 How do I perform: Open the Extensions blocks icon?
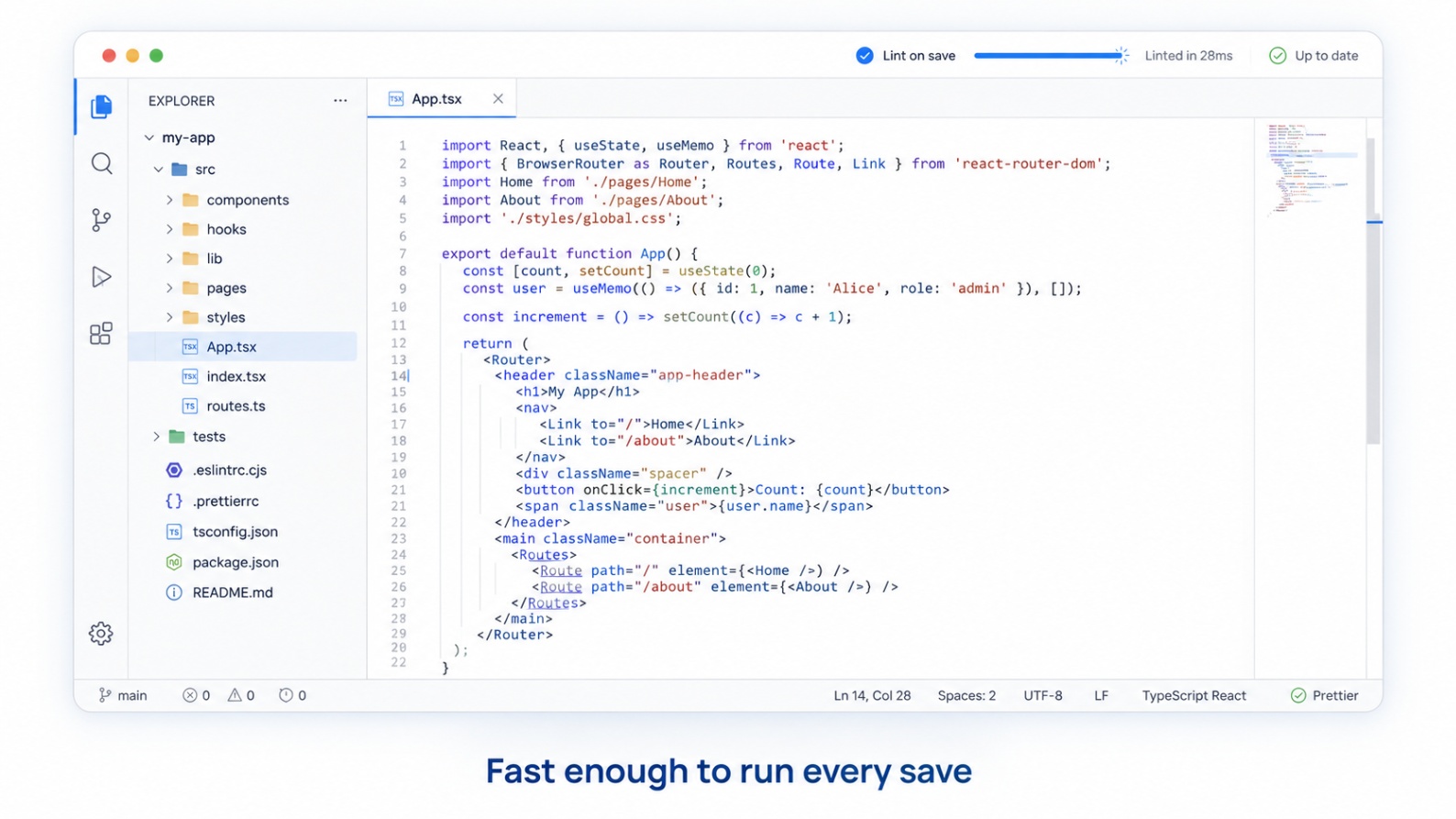(x=102, y=333)
